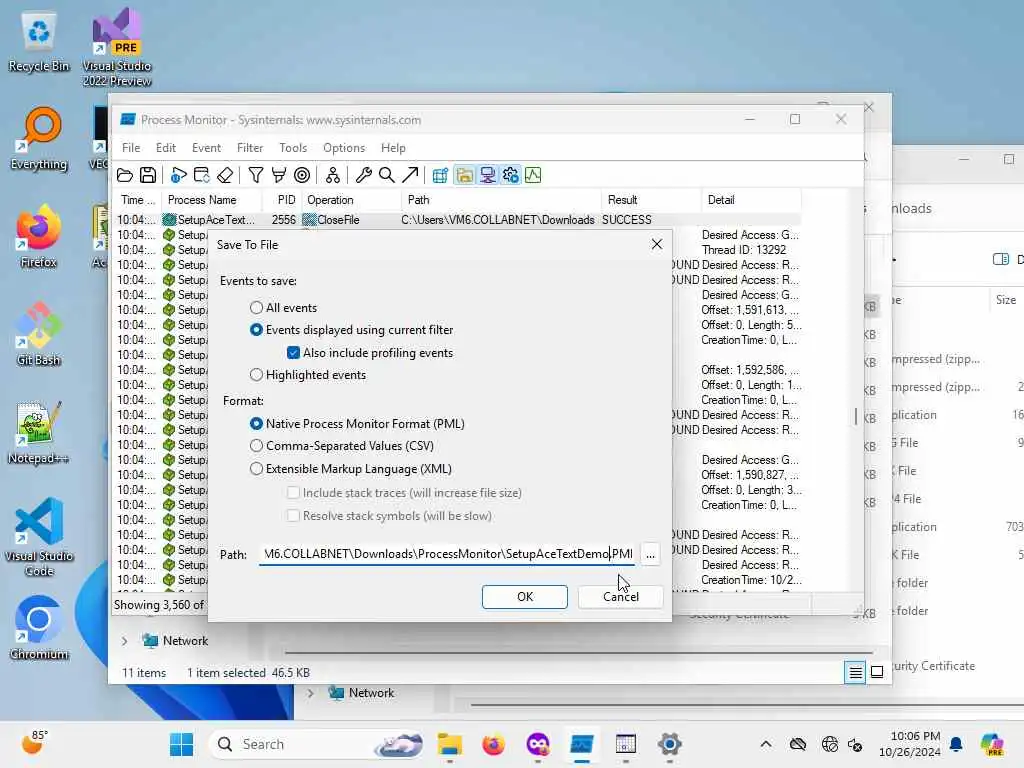
Task: Expand the lower Network node chevron
Action: tap(310, 693)
